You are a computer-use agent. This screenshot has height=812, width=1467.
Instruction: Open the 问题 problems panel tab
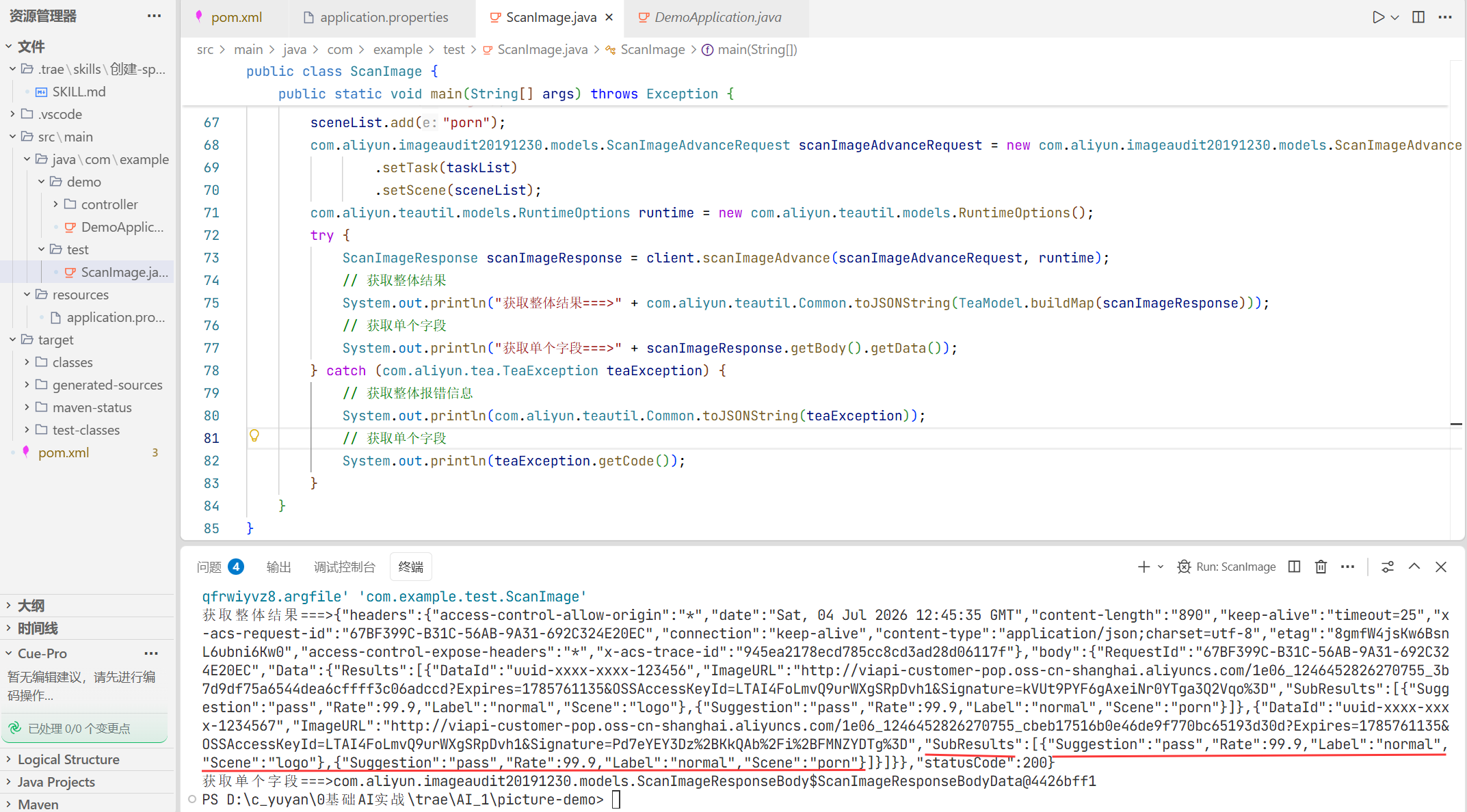point(209,567)
